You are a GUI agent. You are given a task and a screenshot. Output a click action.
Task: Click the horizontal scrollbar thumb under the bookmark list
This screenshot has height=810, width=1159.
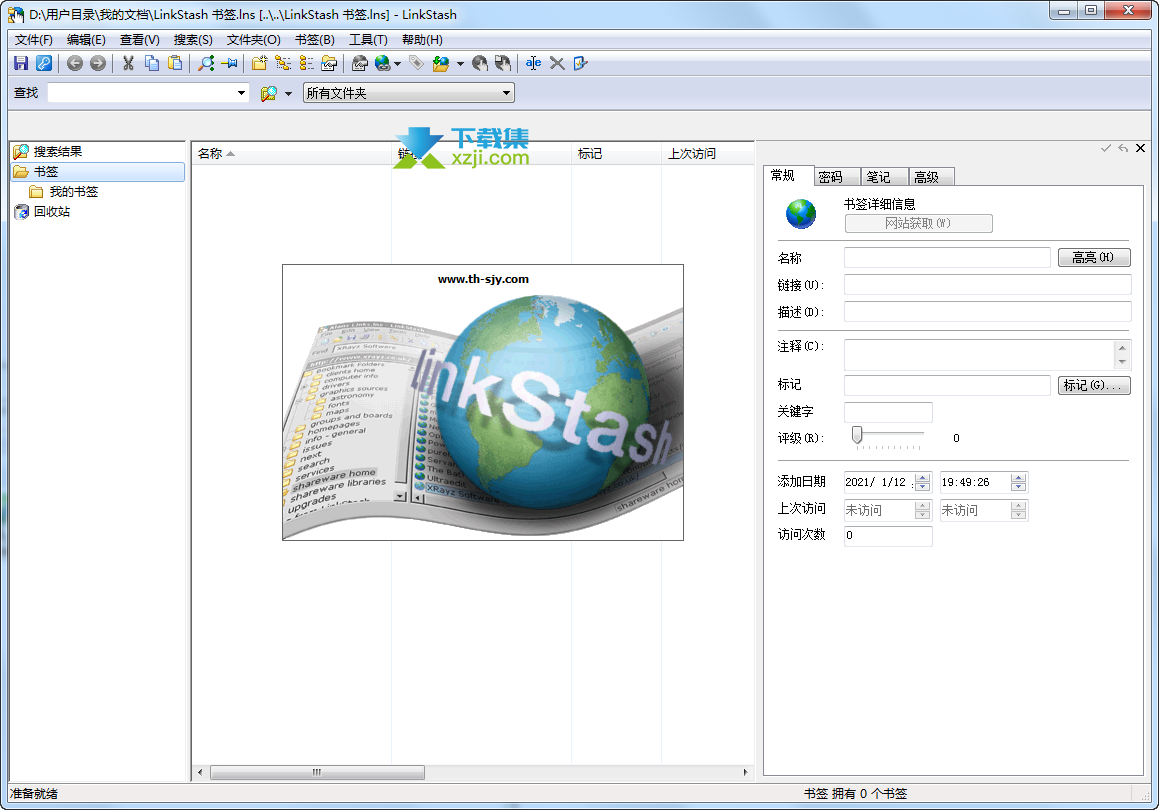pyautogui.click(x=317, y=772)
